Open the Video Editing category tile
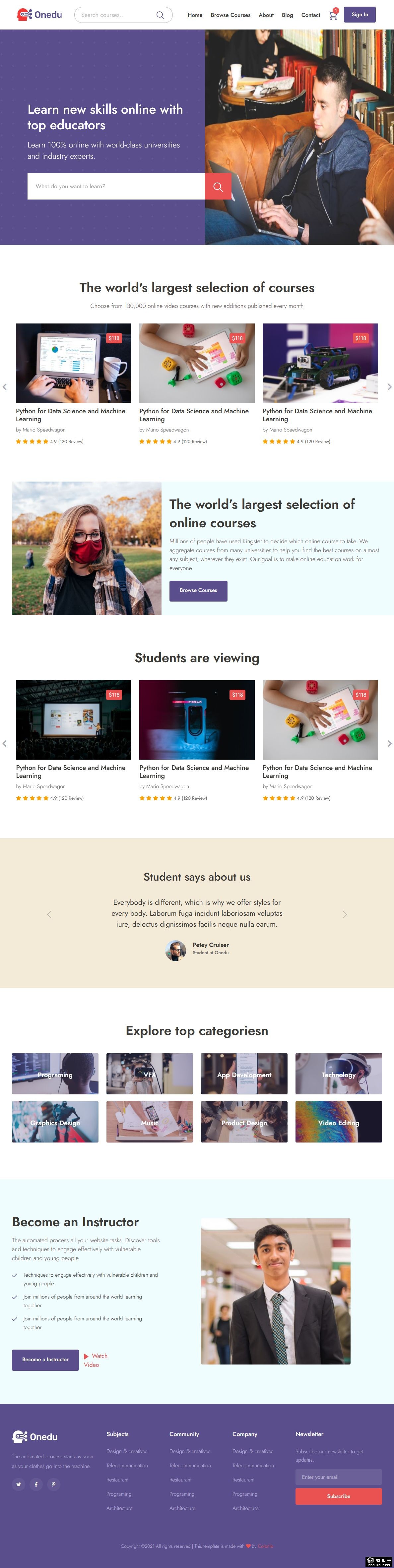The width and height of the screenshot is (394, 1568). pos(339,1123)
